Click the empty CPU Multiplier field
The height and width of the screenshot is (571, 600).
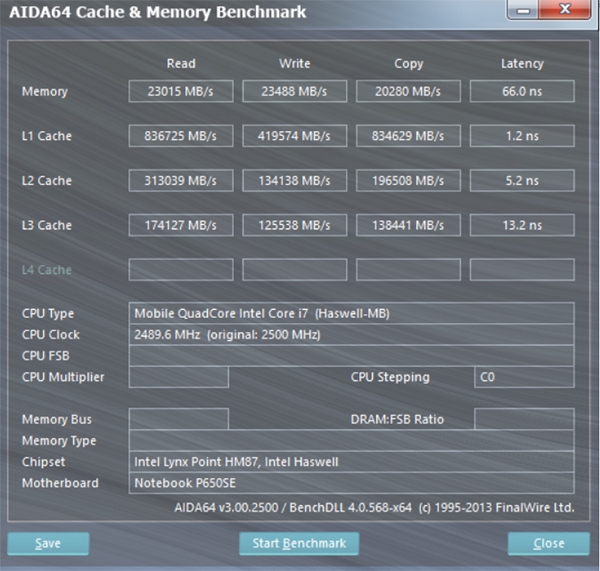(x=179, y=377)
